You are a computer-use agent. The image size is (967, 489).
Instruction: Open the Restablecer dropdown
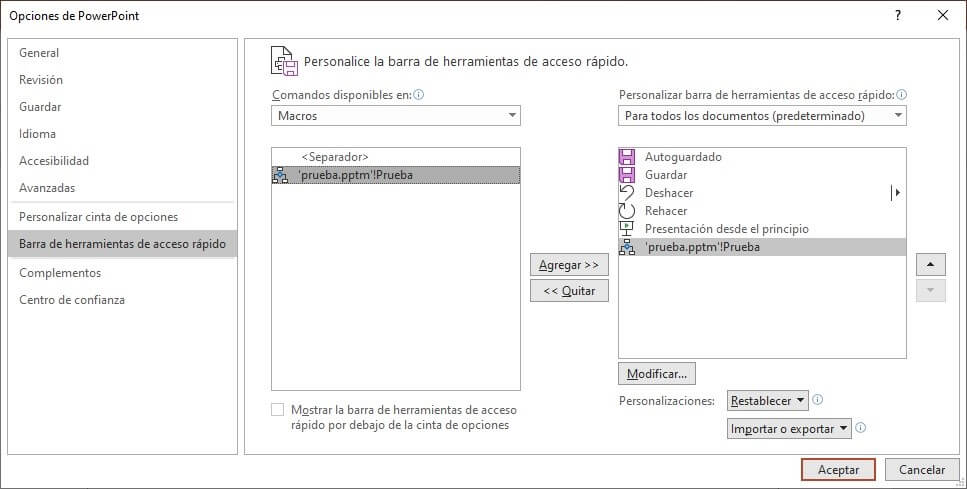768,401
